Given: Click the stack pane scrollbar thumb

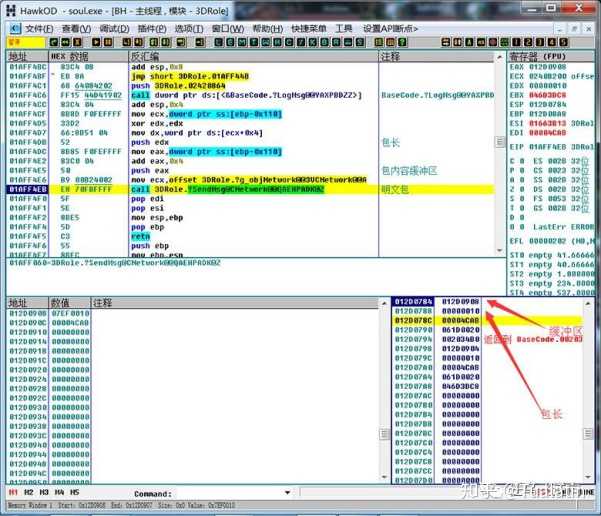Looking at the screenshot, I should (x=588, y=434).
